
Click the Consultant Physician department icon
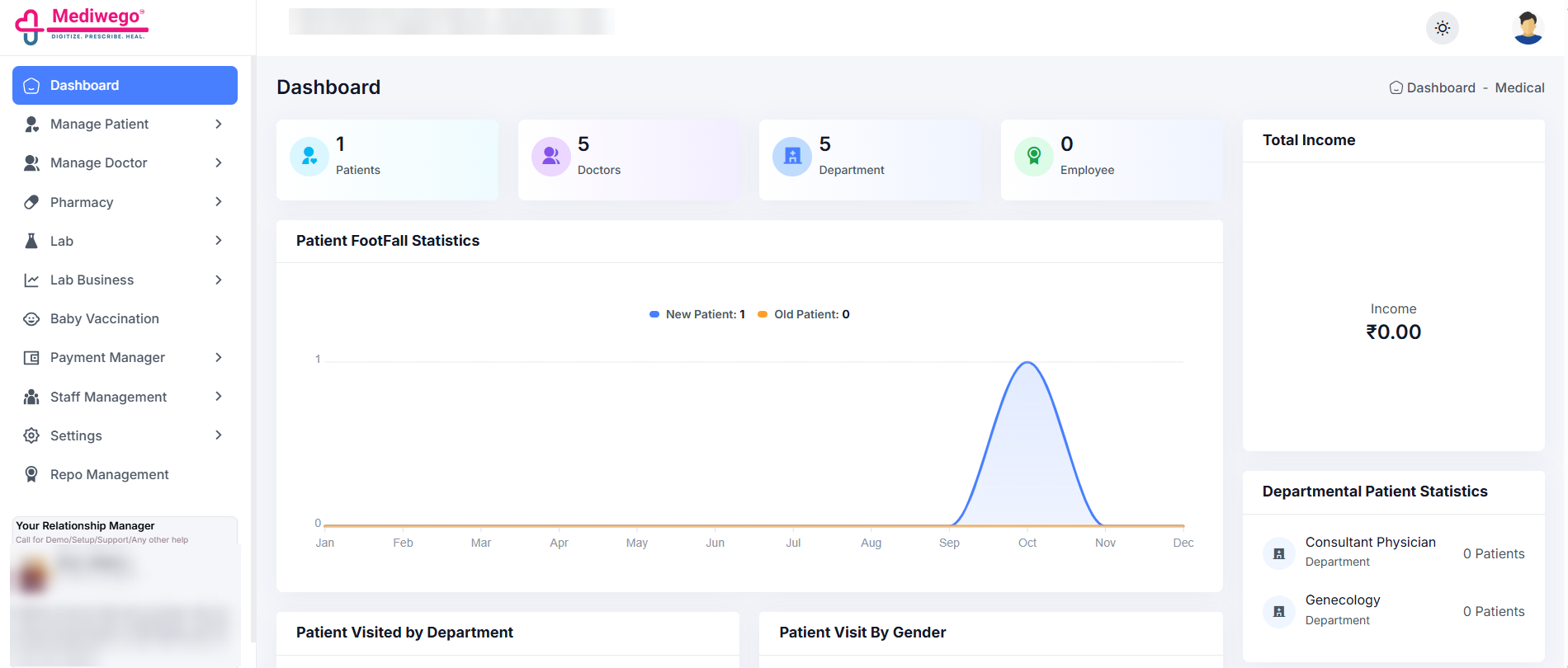(1279, 553)
